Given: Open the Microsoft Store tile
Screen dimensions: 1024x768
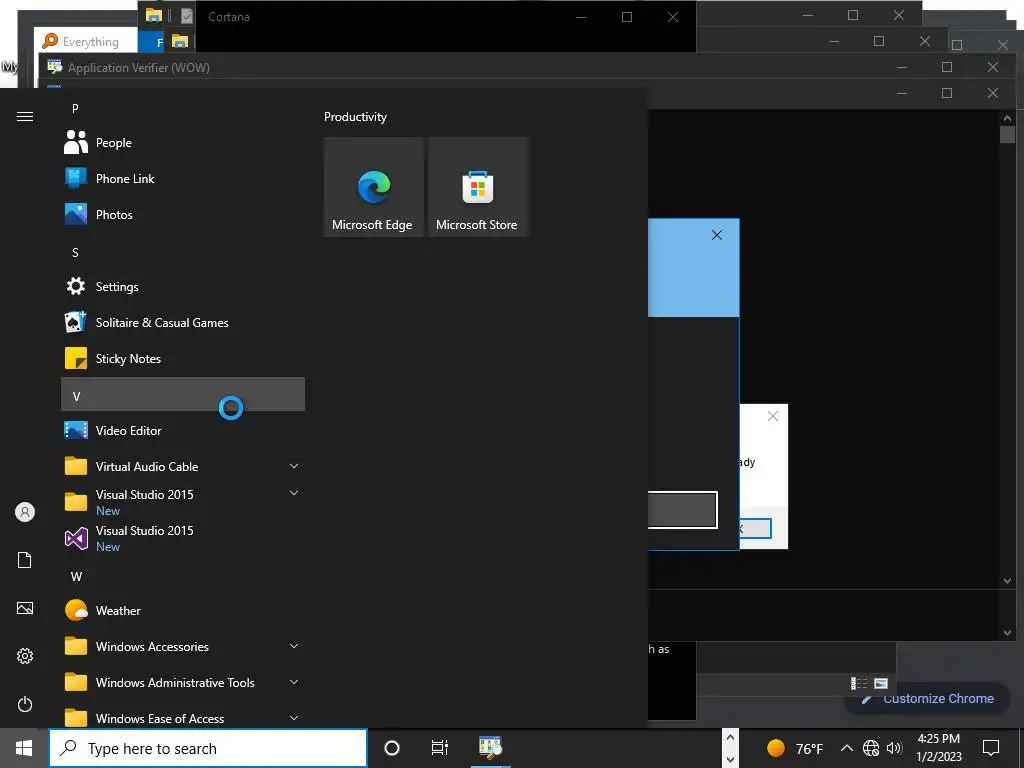Looking at the screenshot, I should [x=477, y=187].
